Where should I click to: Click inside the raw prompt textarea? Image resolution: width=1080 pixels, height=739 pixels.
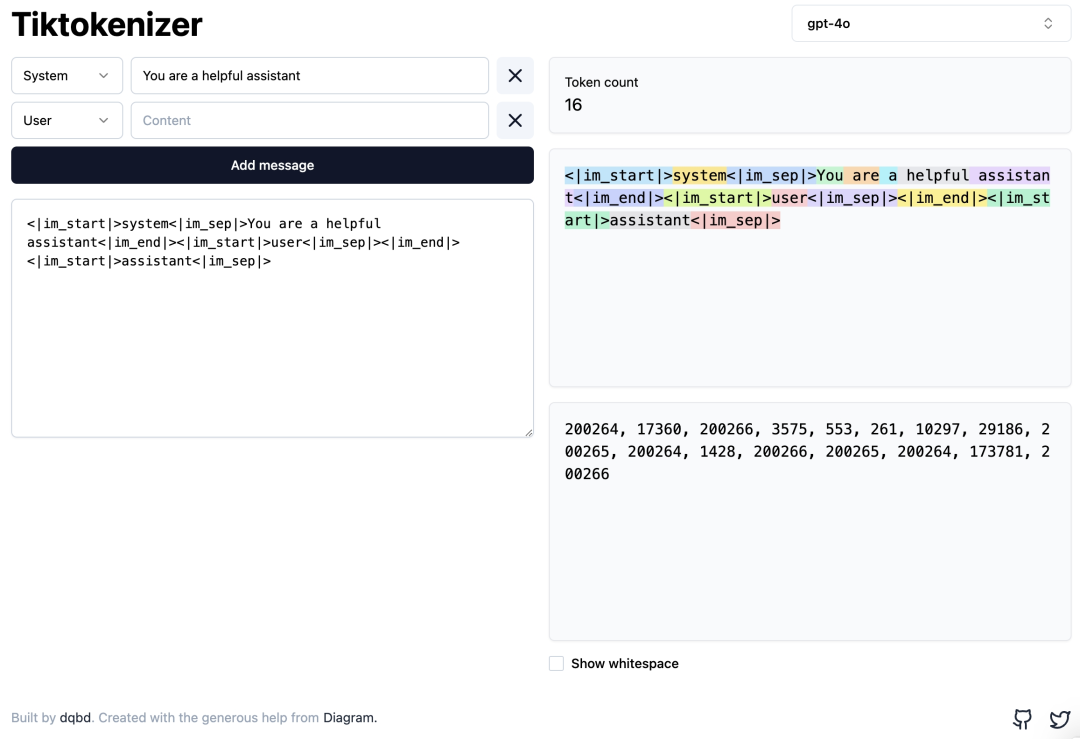(x=272, y=318)
